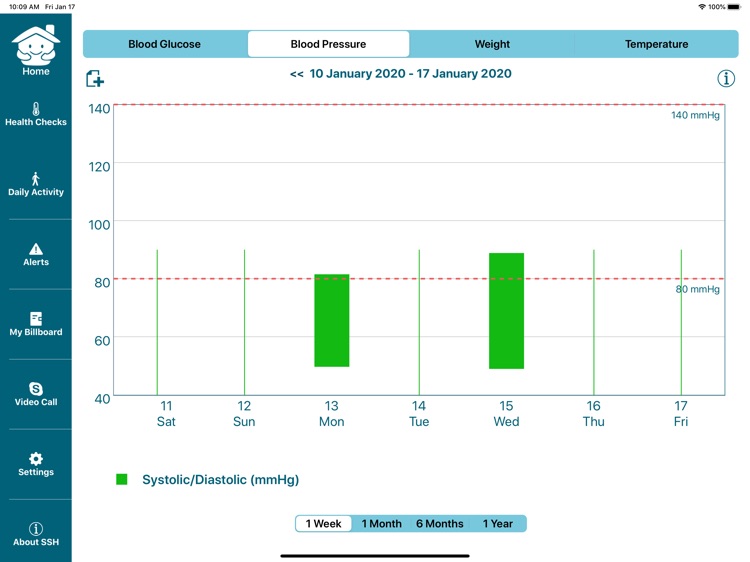Click the Systolic/Diastolic (mmHg) legend label
750x562 pixels.
[x=221, y=480]
